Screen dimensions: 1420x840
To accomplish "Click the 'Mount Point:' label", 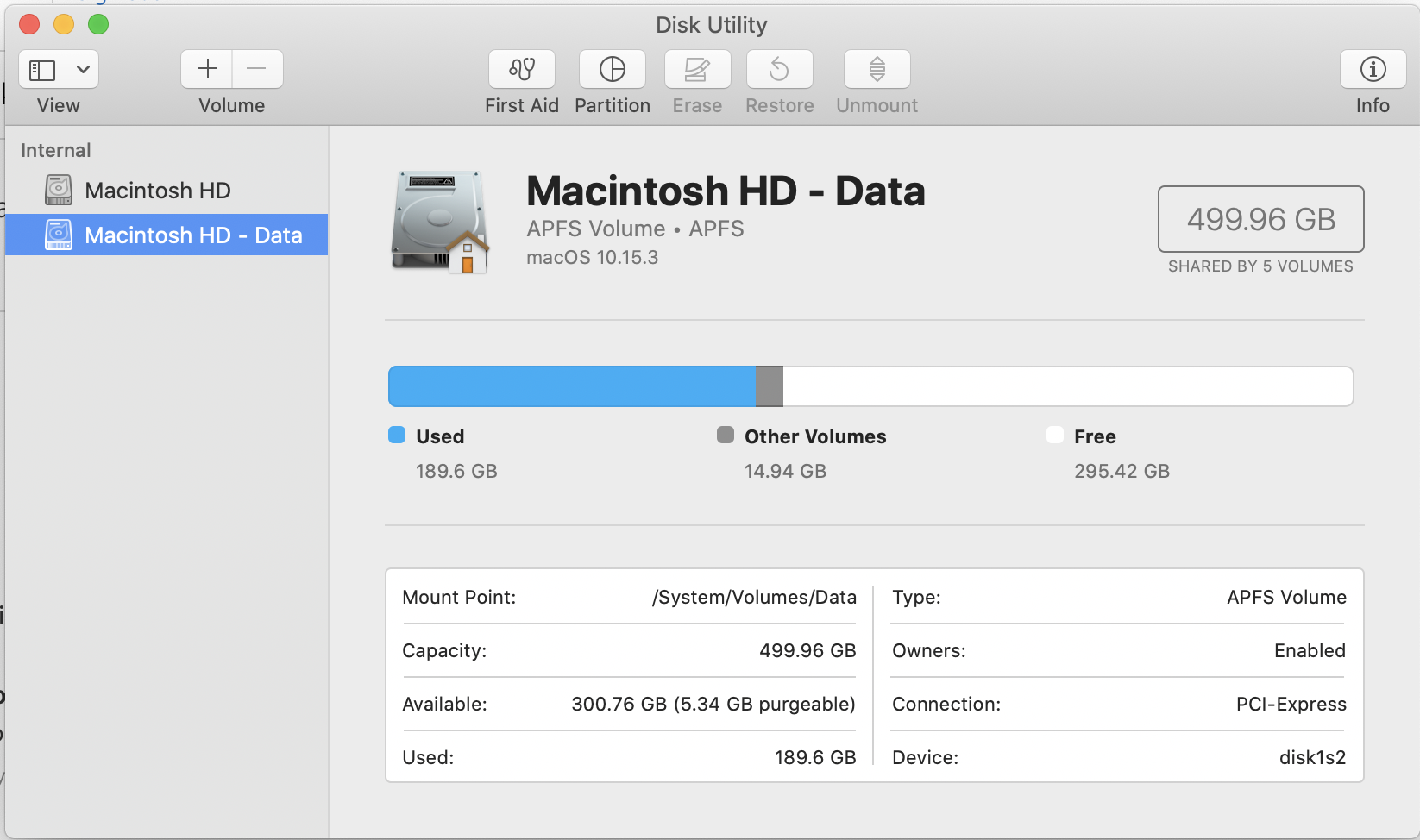I will pos(459,598).
